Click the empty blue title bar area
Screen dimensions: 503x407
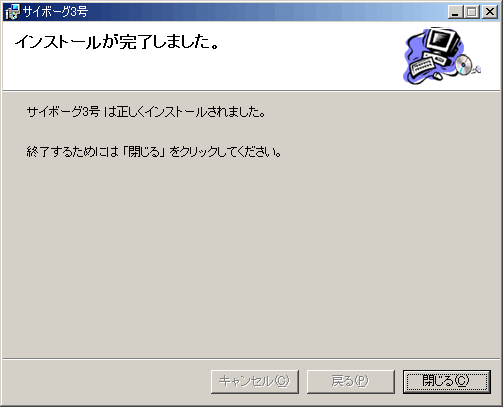267,12
